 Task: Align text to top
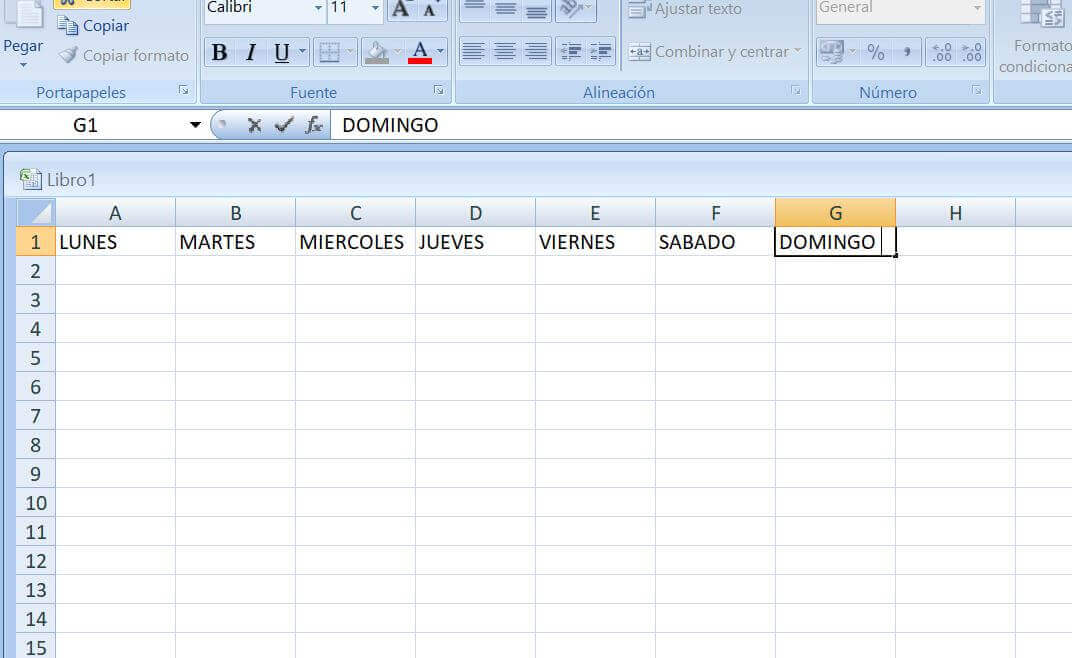(x=474, y=10)
